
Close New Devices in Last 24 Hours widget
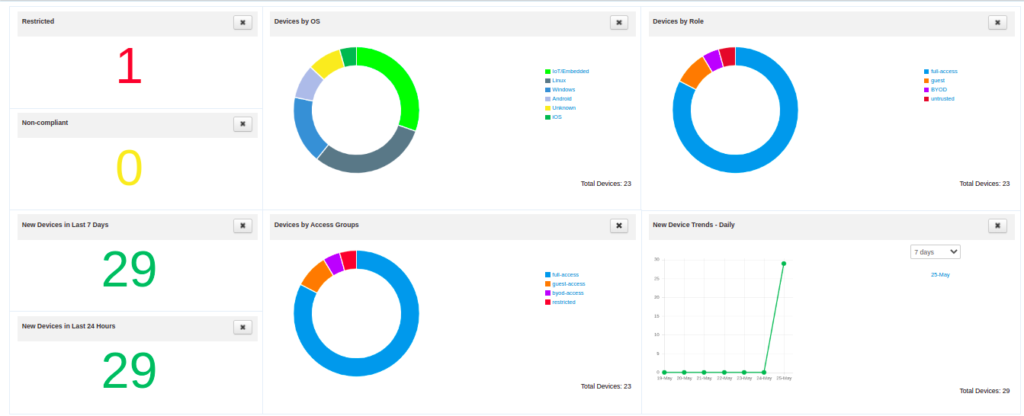(x=242, y=327)
